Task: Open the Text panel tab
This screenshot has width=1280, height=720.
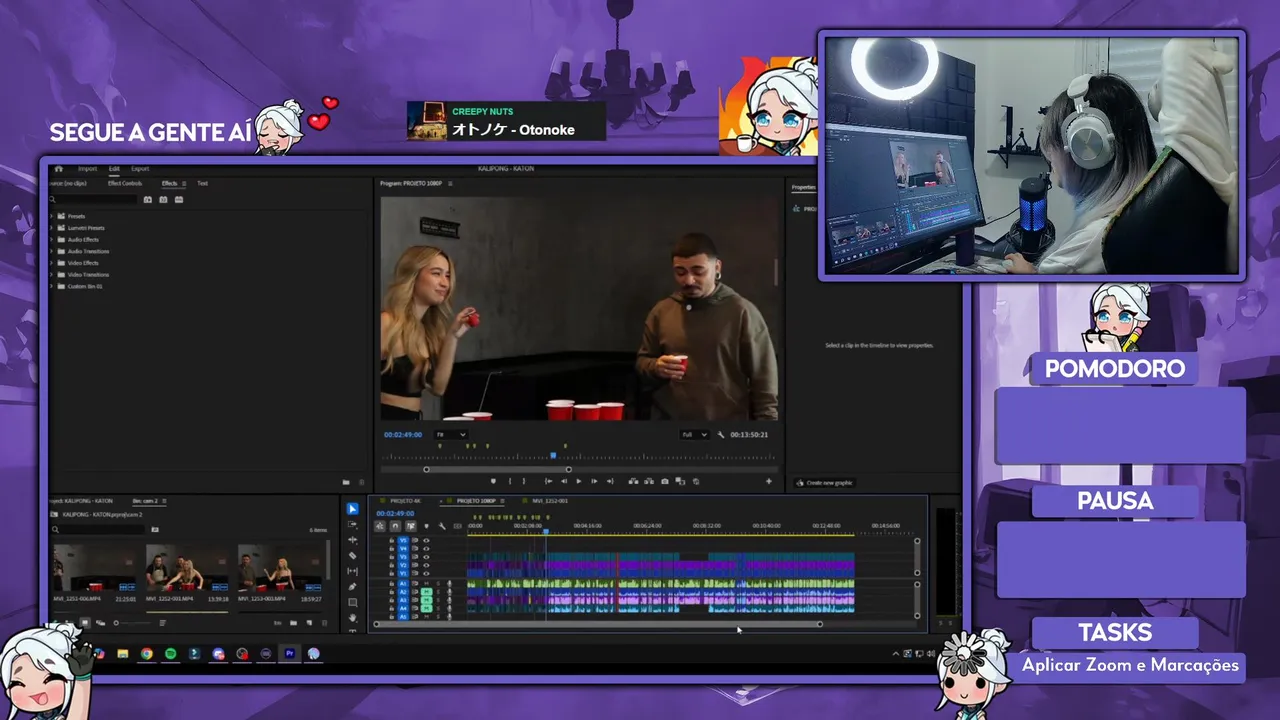Action: (202, 183)
